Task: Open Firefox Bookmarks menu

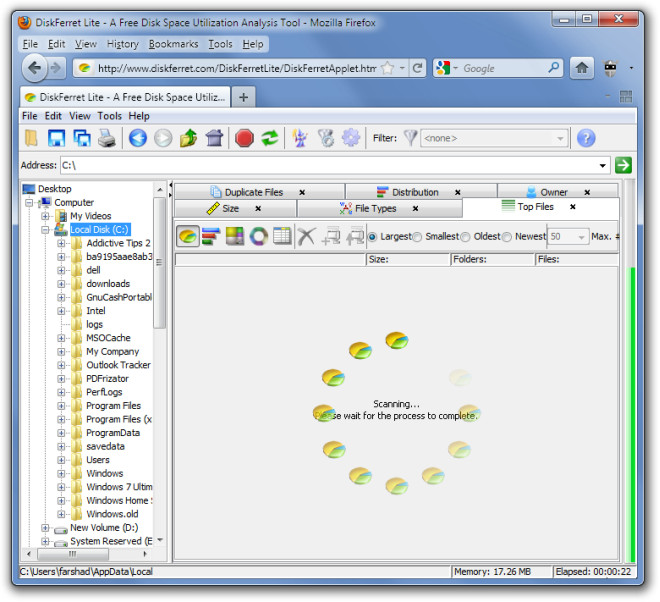Action: click(x=173, y=44)
